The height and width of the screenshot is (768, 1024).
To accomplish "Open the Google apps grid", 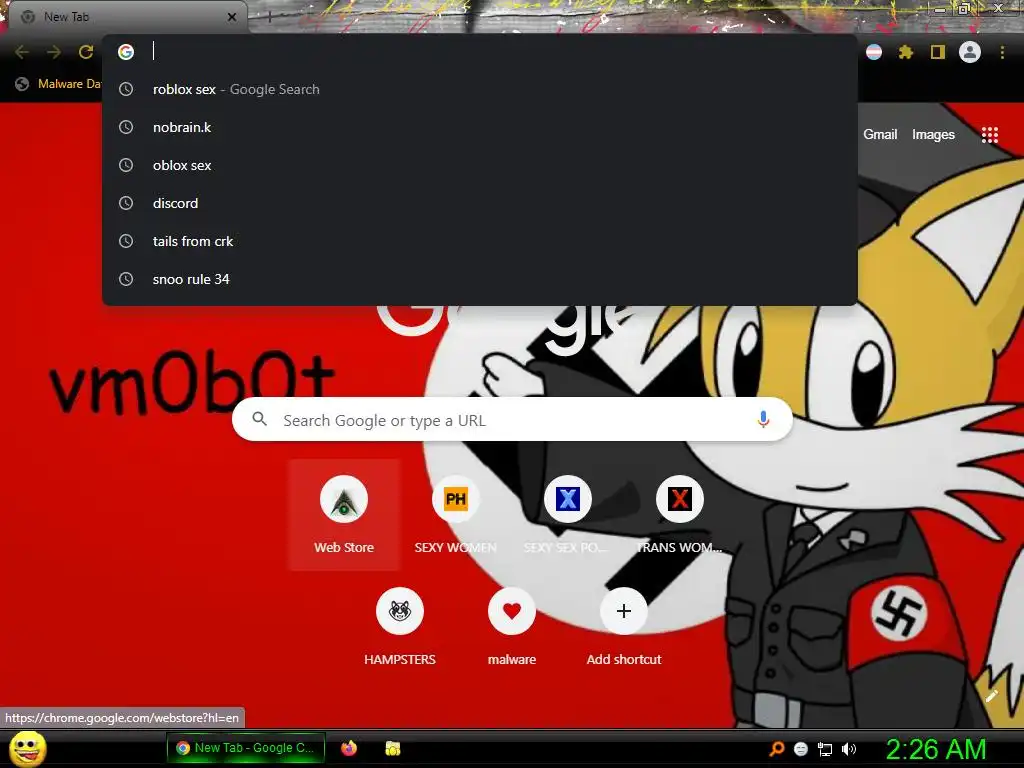I will [x=990, y=135].
